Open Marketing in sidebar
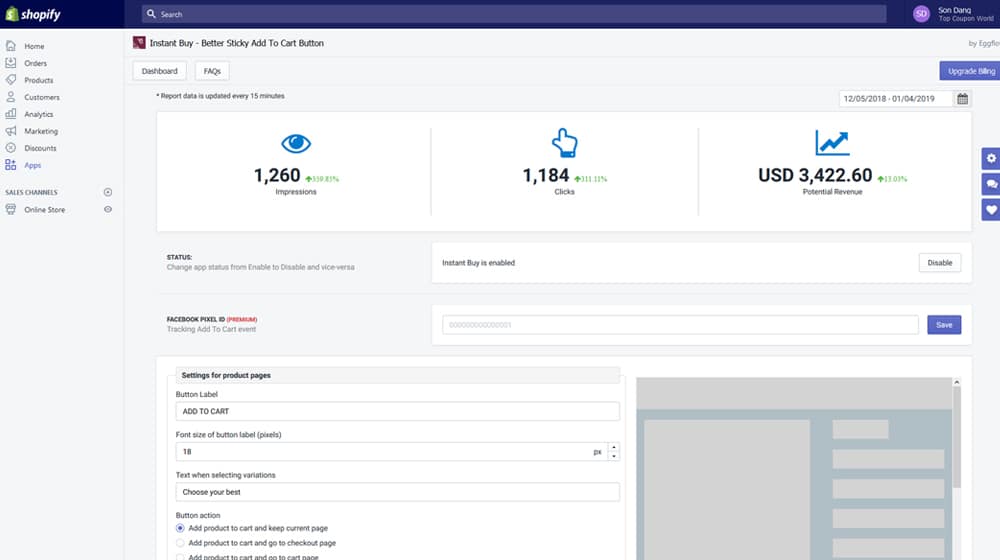The width and height of the screenshot is (1000, 560). point(41,131)
